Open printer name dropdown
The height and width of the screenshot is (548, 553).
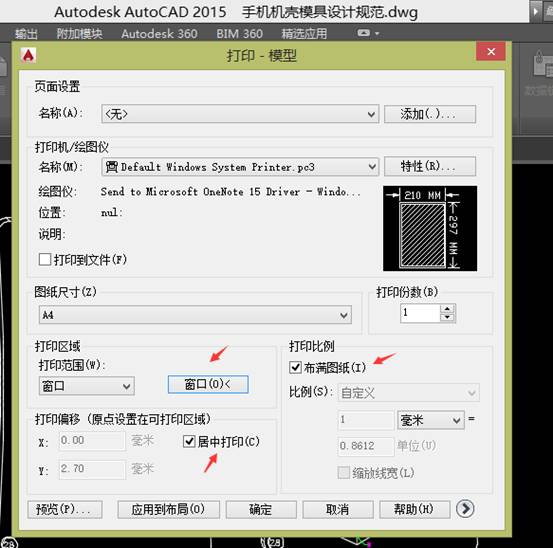(x=240, y=166)
